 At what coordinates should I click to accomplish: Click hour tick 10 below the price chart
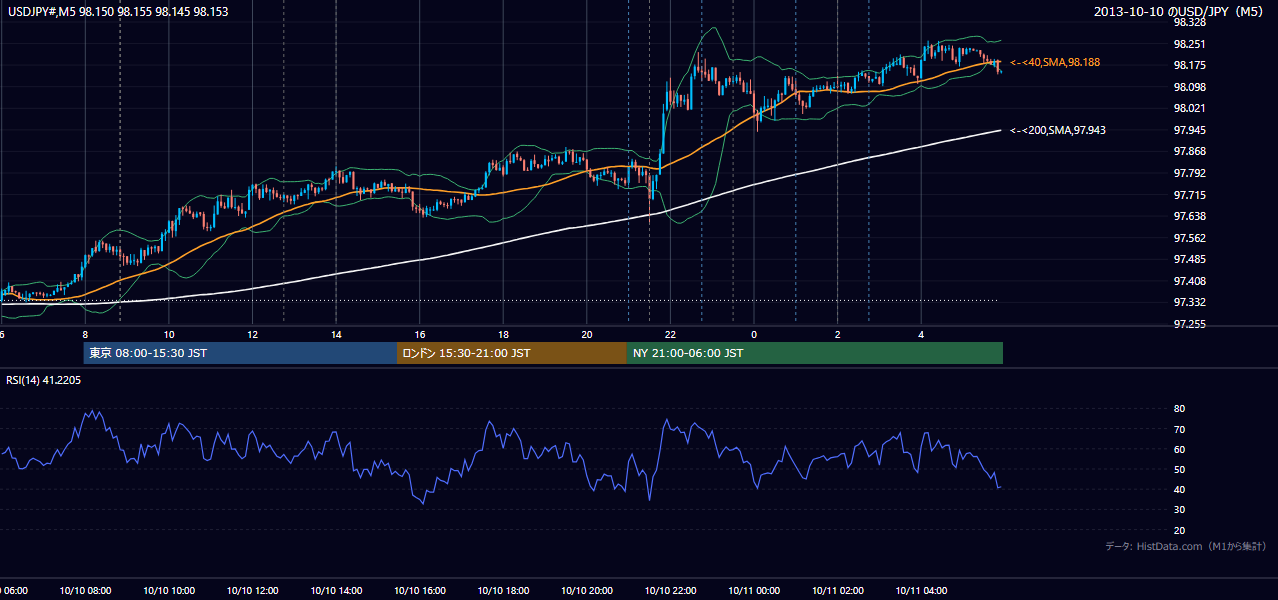click(169, 334)
